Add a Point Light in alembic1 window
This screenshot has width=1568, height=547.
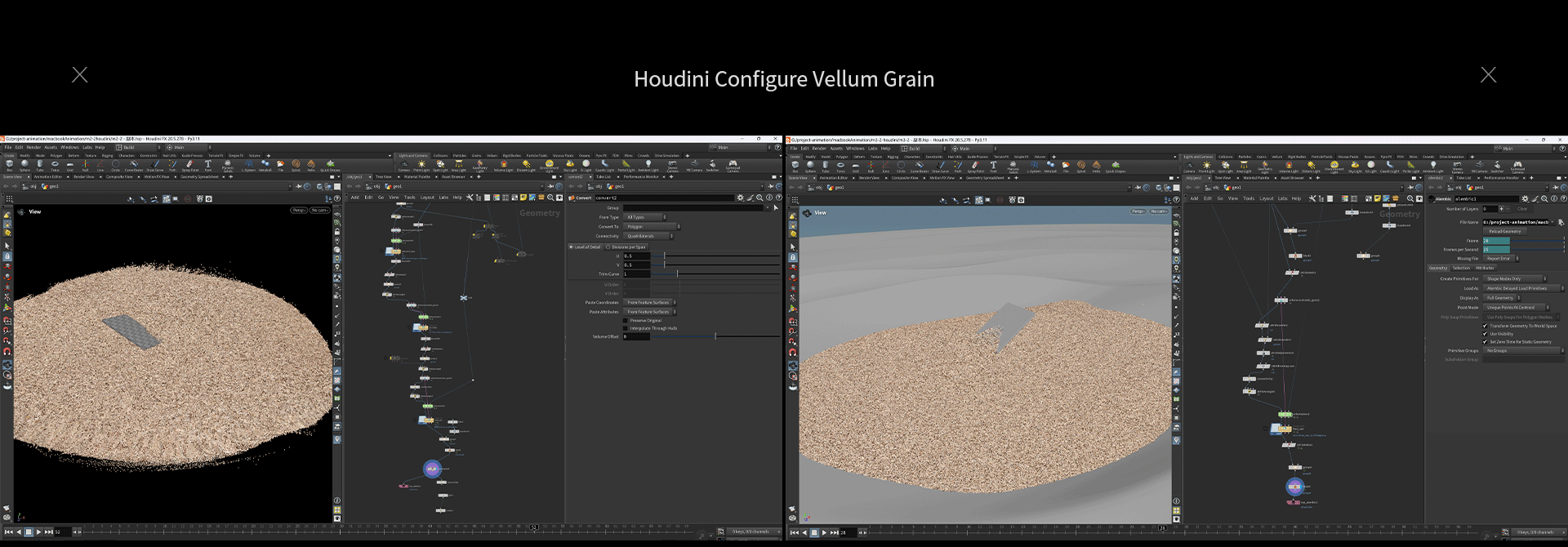[x=1206, y=167]
